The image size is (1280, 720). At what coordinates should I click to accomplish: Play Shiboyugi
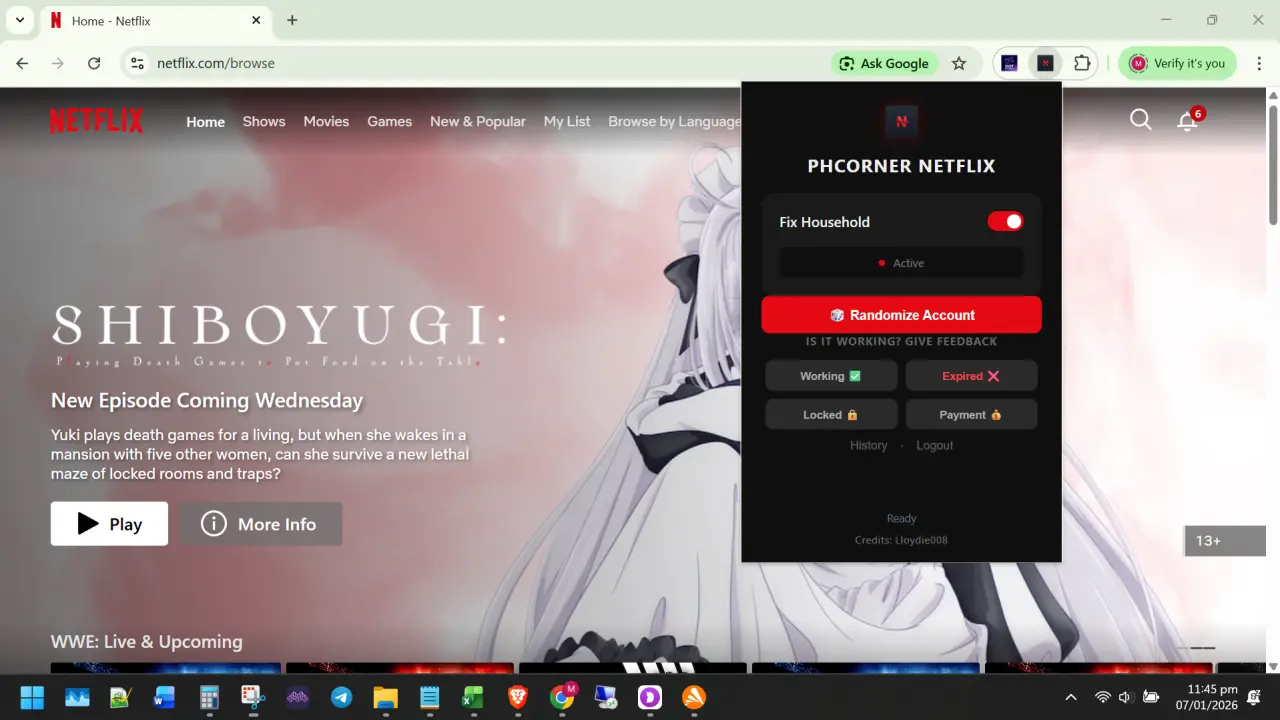pos(109,524)
